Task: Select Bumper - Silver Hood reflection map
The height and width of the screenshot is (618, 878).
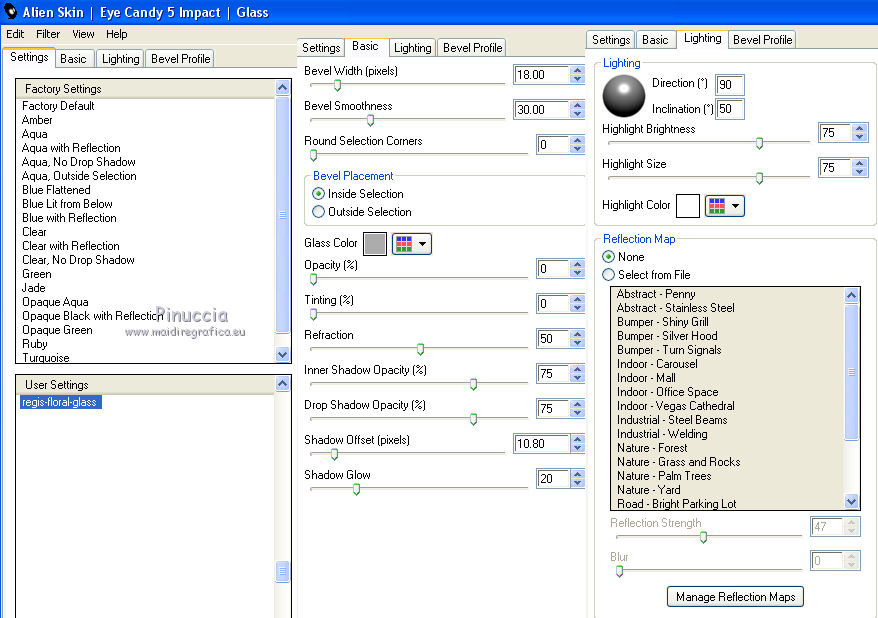Action: tap(667, 336)
